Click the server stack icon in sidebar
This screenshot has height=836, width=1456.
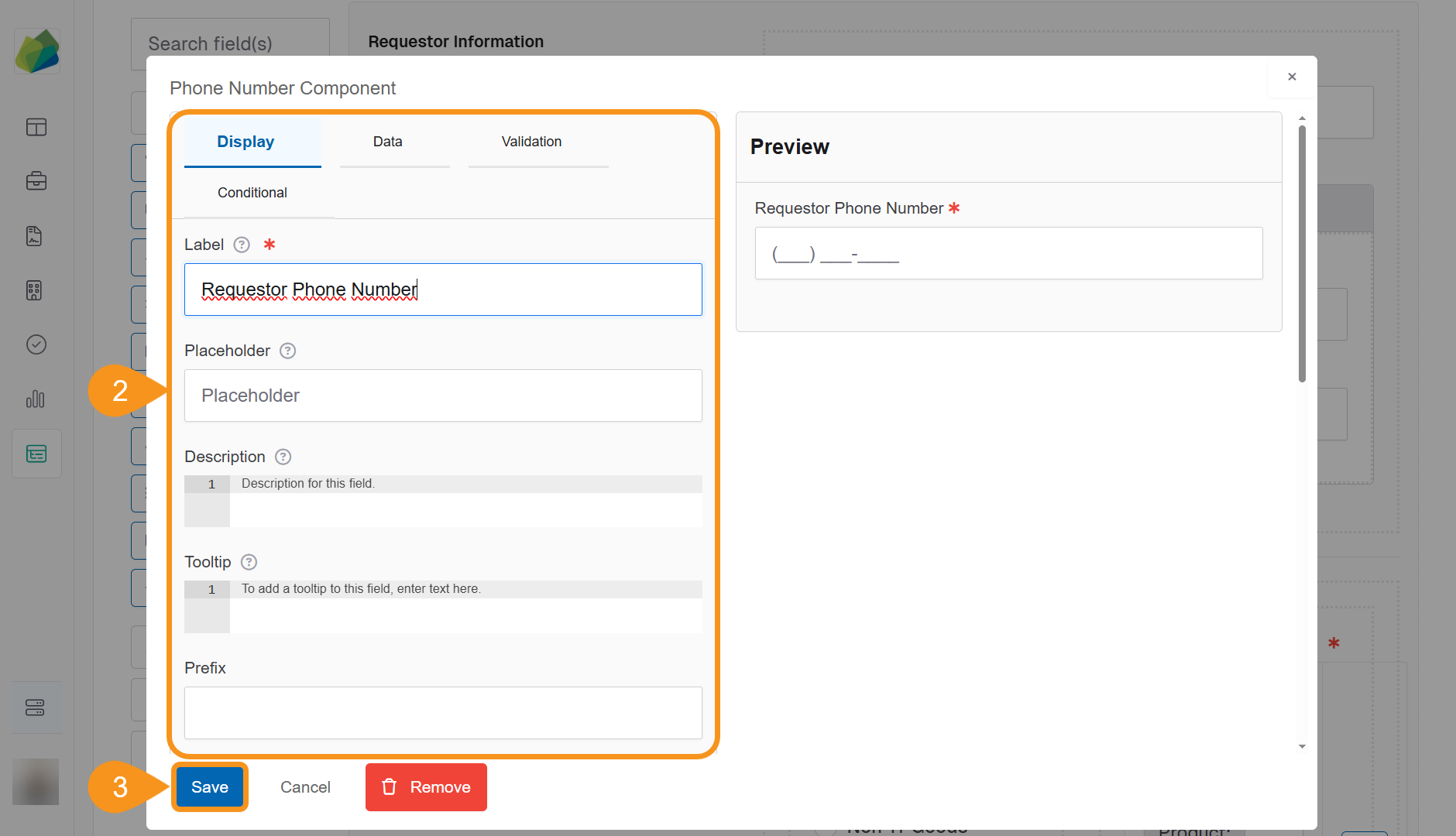click(36, 708)
